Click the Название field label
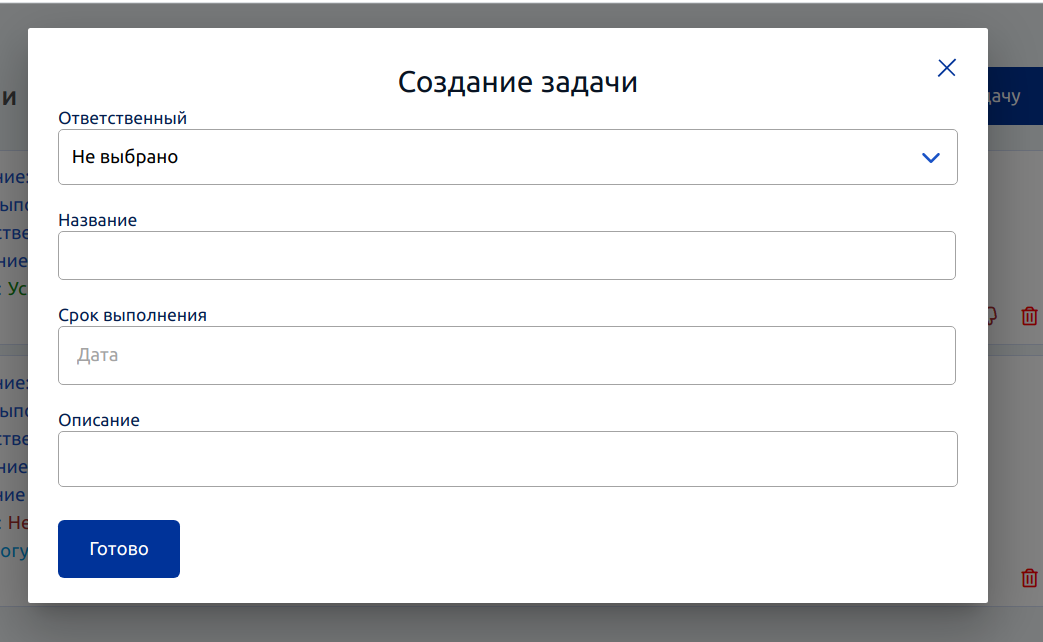The width and height of the screenshot is (1043, 642). click(x=98, y=220)
